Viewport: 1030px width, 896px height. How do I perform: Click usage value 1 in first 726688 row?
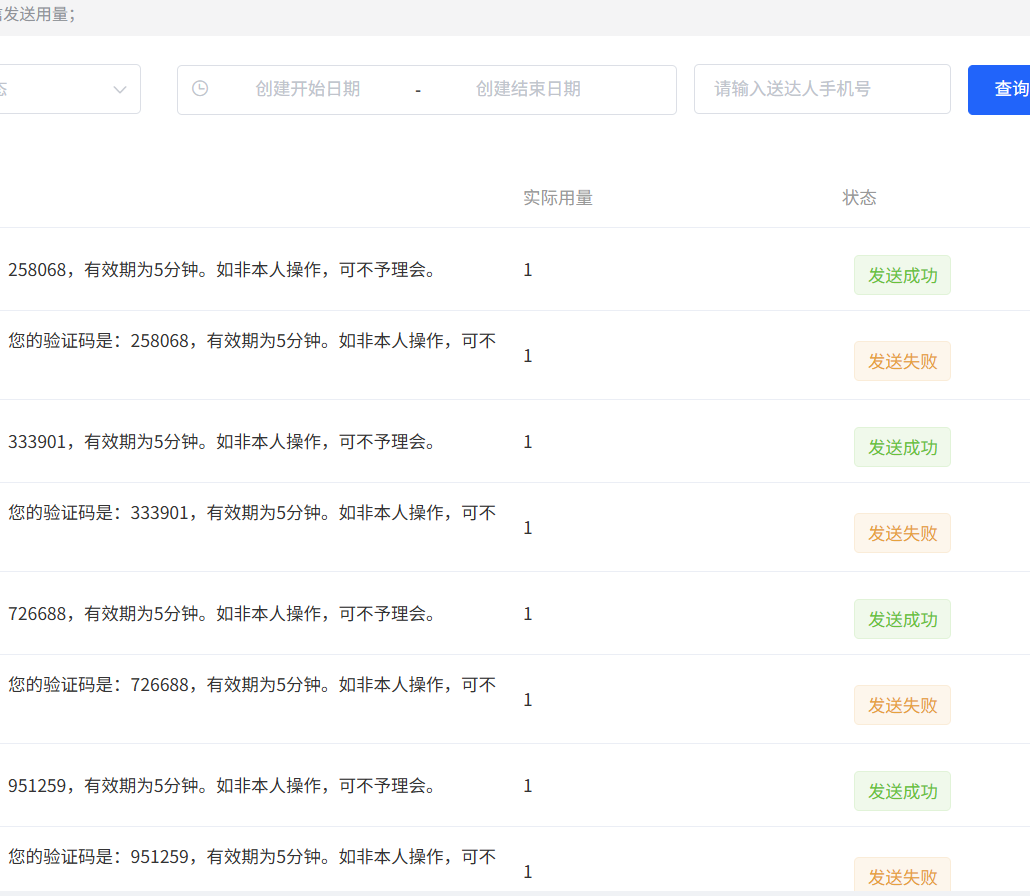527,614
